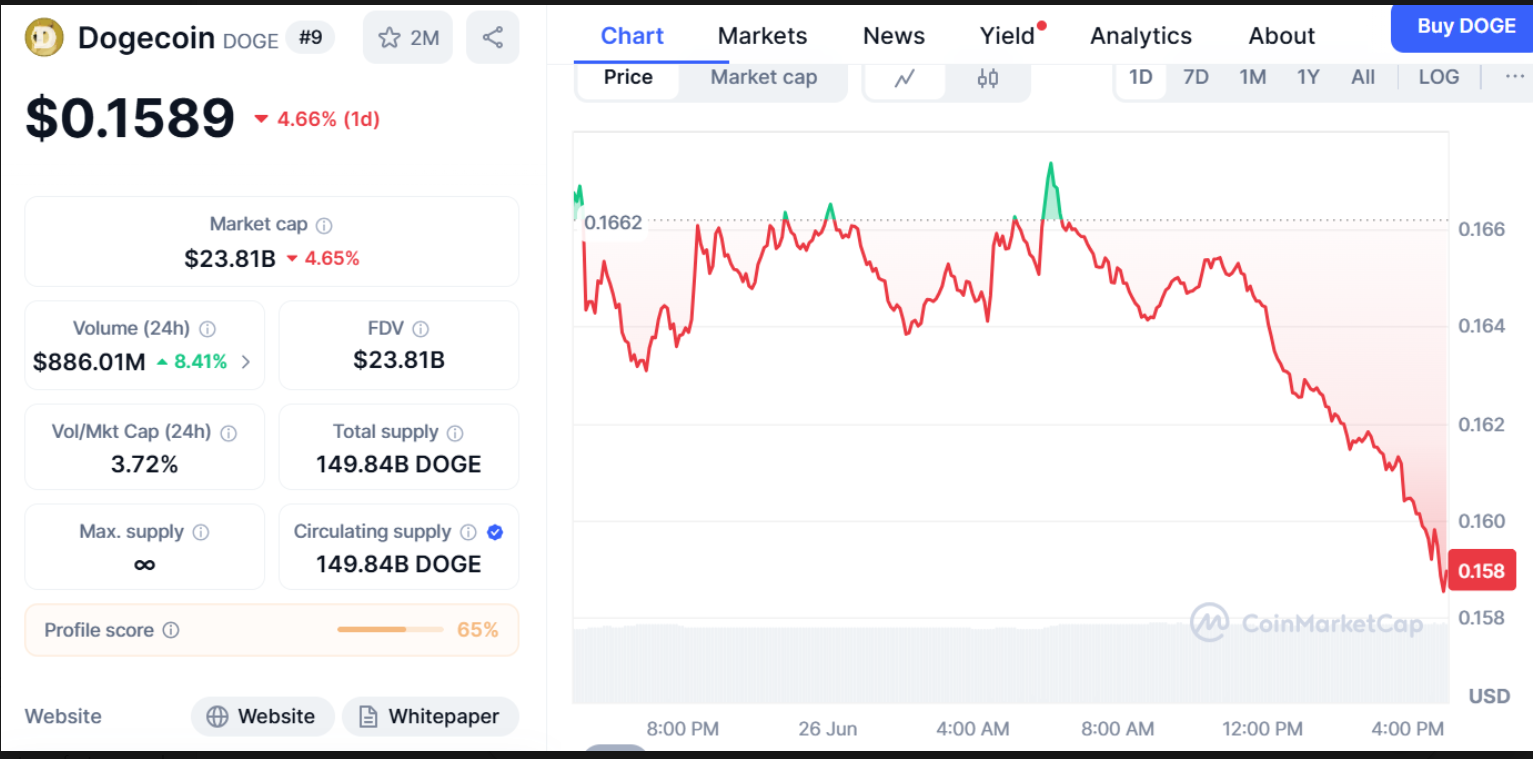The image size is (1533, 759).
Task: Set chart range to 1D
Action: [x=1140, y=77]
